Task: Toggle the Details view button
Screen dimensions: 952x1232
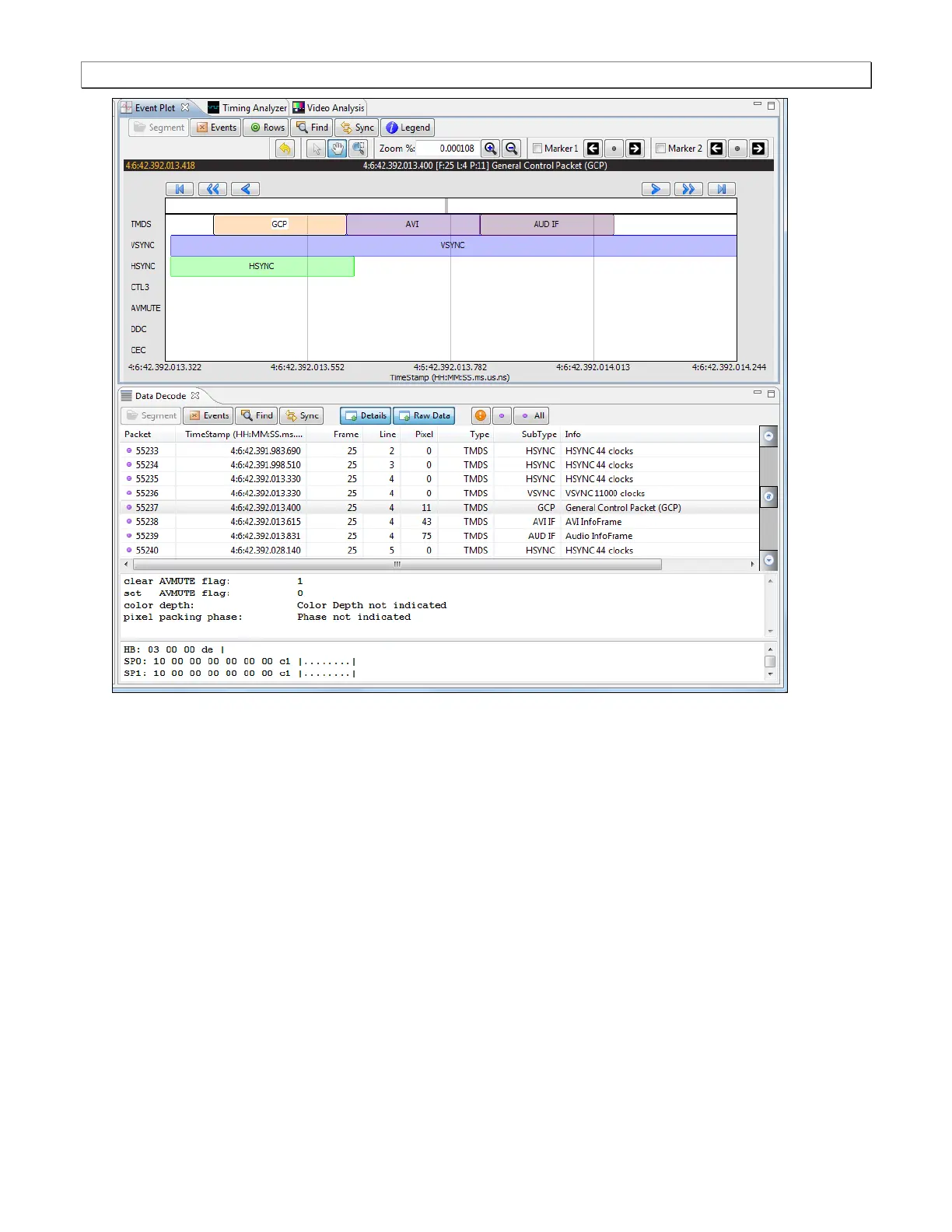Action: pyautogui.click(x=366, y=416)
